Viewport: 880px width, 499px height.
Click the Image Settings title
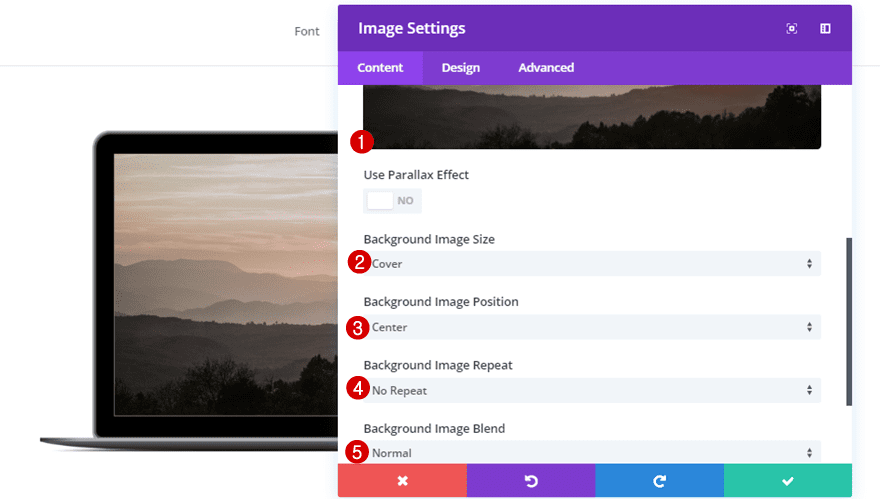point(412,28)
